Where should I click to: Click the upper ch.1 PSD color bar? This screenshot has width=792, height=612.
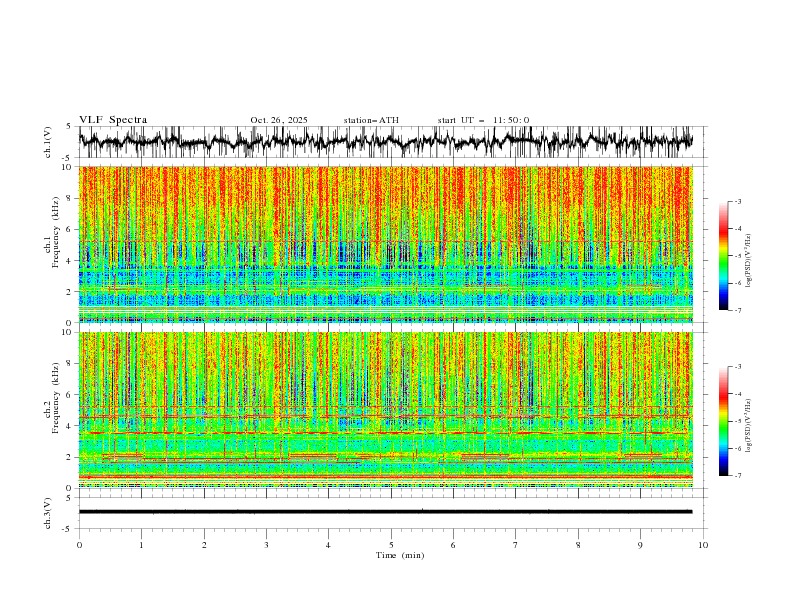click(724, 256)
